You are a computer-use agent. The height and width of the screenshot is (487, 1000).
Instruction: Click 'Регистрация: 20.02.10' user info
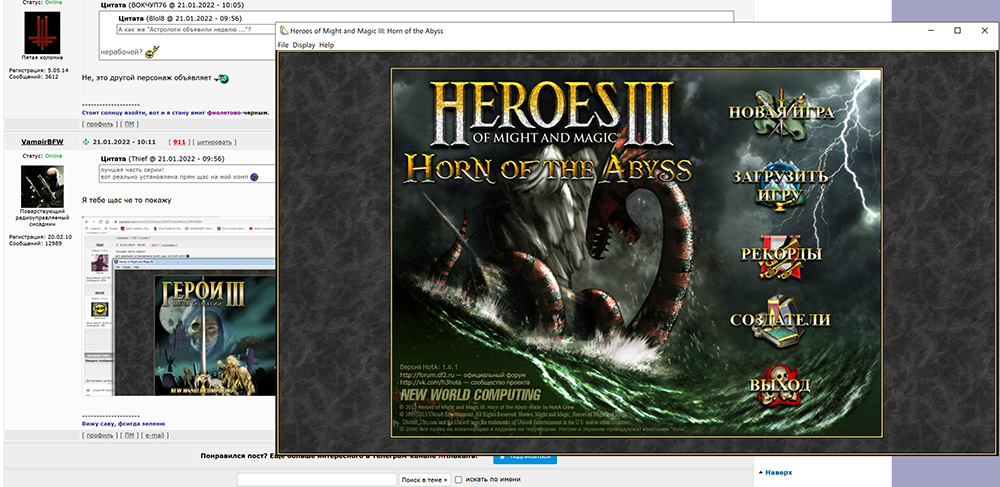tap(40, 236)
